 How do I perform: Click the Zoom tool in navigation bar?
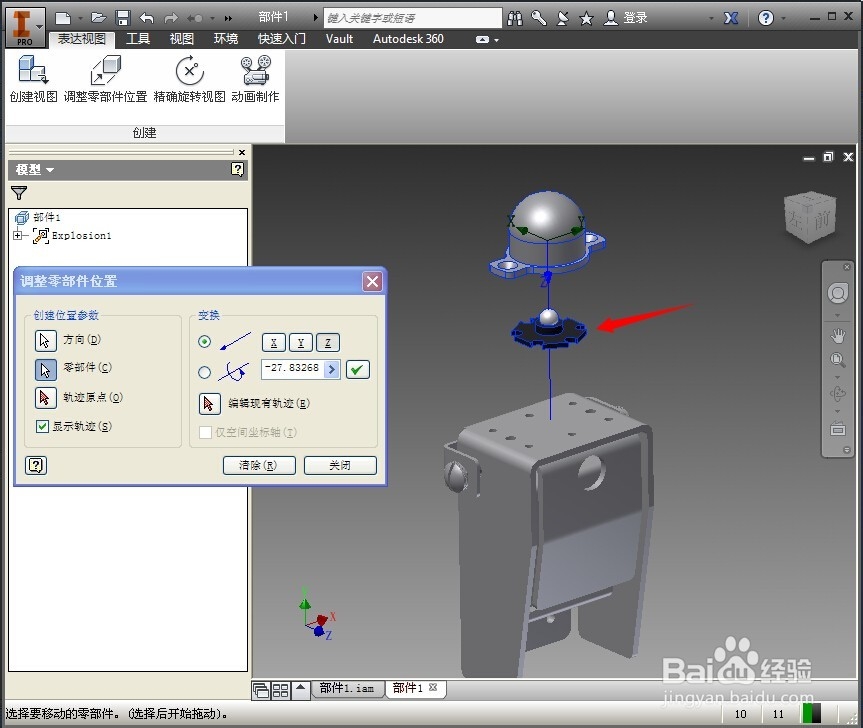point(838,360)
